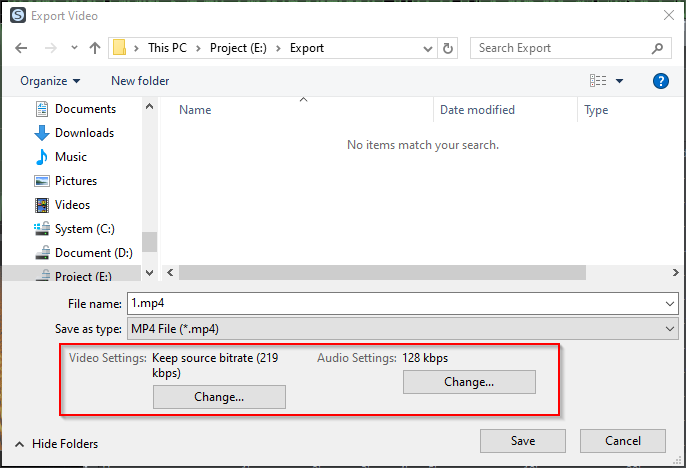Click the Export Video app icon

(x=18, y=16)
